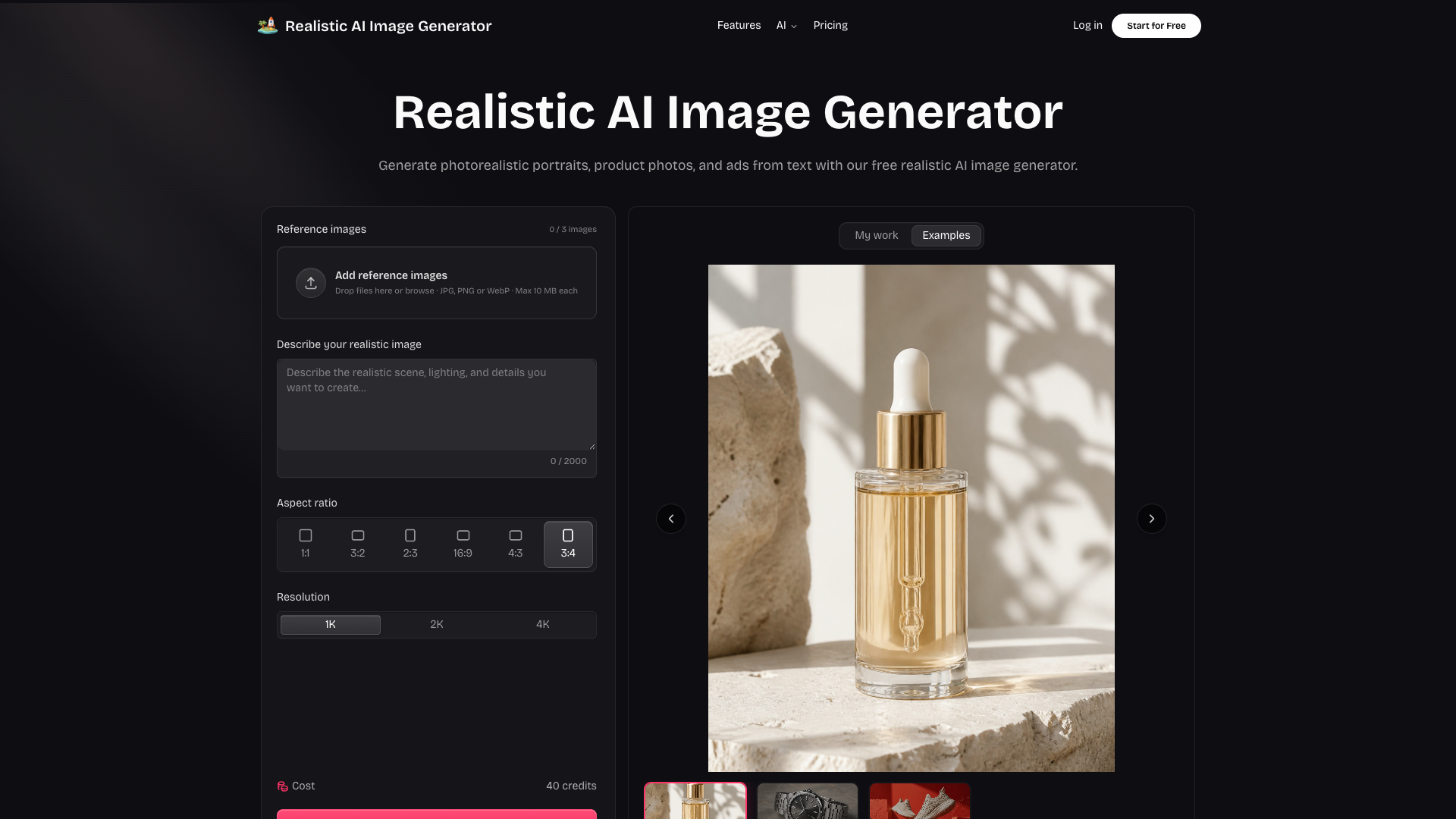This screenshot has width=1456, height=819.
Task: Click the Add reference images drop zone
Action: coord(437,283)
